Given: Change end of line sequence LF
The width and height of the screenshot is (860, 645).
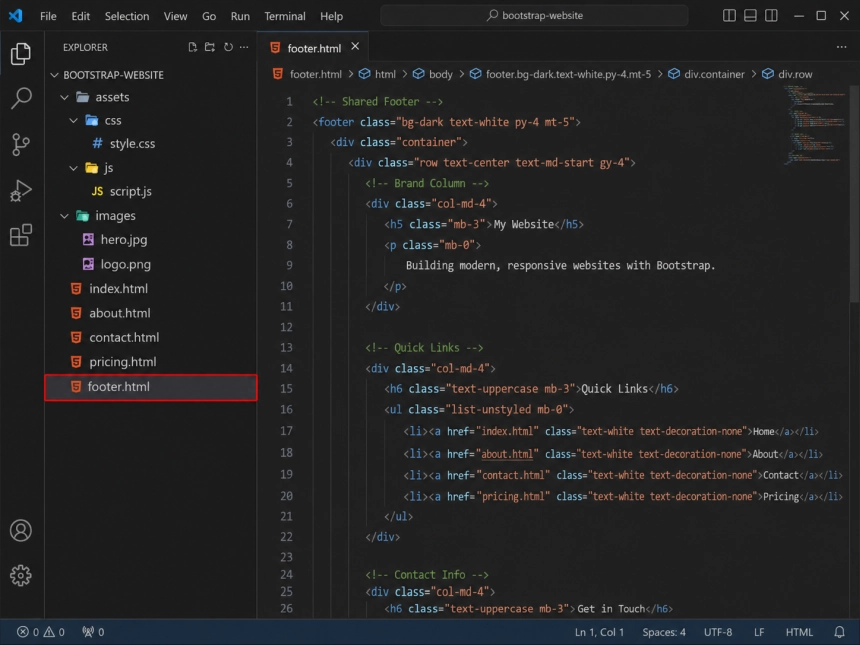Looking at the screenshot, I should [x=759, y=632].
